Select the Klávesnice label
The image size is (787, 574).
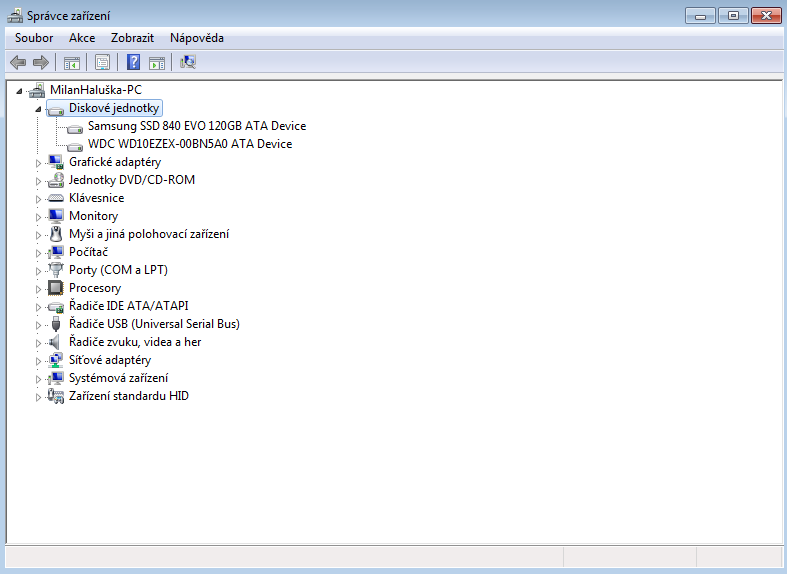coord(96,198)
